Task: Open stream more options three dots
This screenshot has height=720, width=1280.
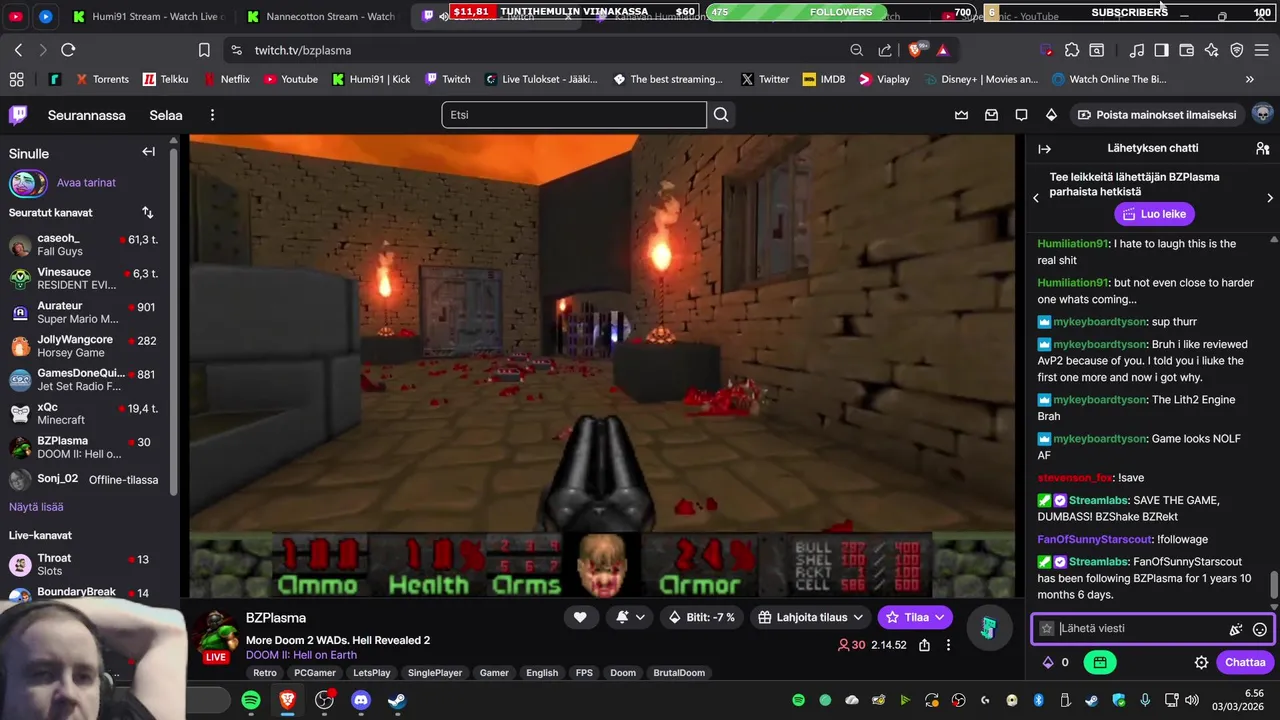Action: coord(948,645)
